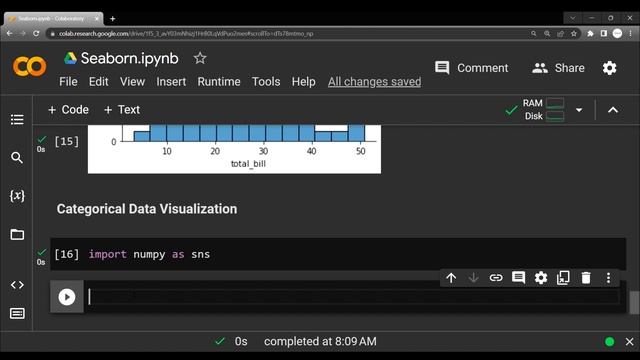This screenshot has width=640, height=360.
Task: Delete the selected cell
Action: (x=586, y=278)
